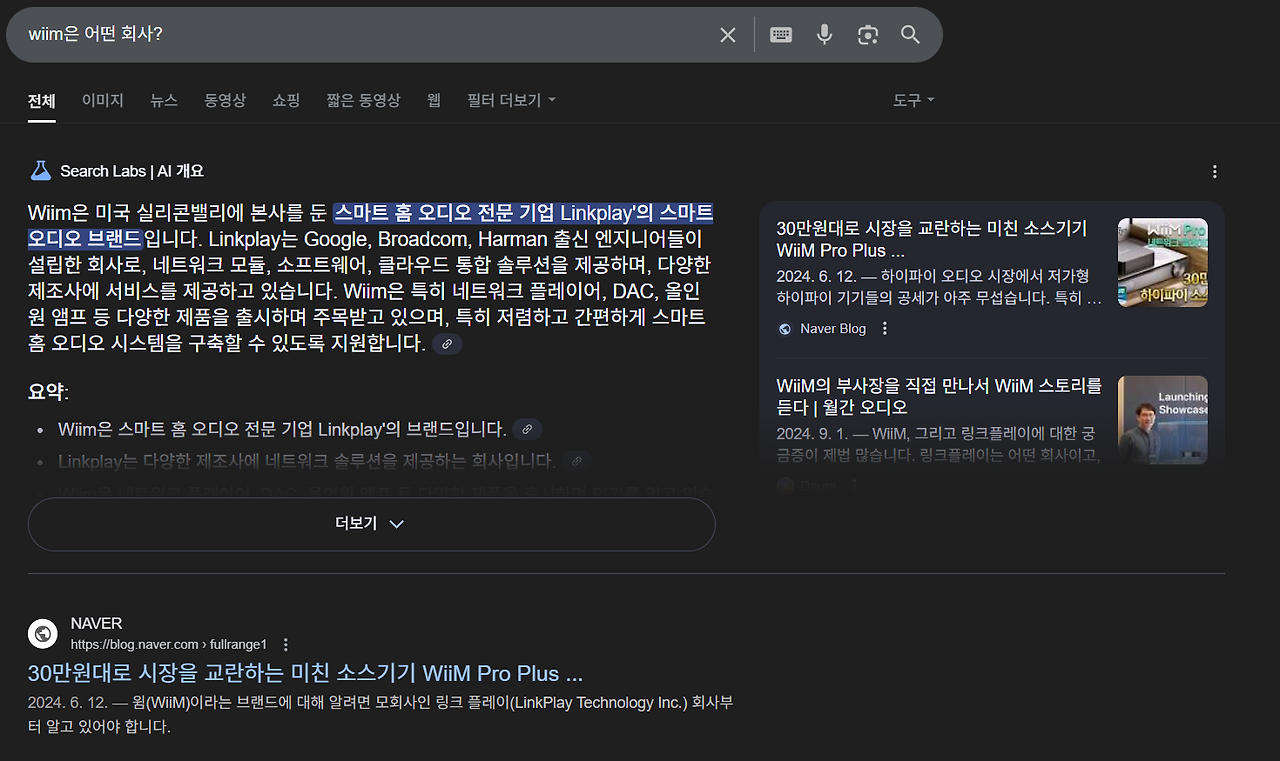Switch to the 짧은 동영상 tab

click(x=363, y=100)
